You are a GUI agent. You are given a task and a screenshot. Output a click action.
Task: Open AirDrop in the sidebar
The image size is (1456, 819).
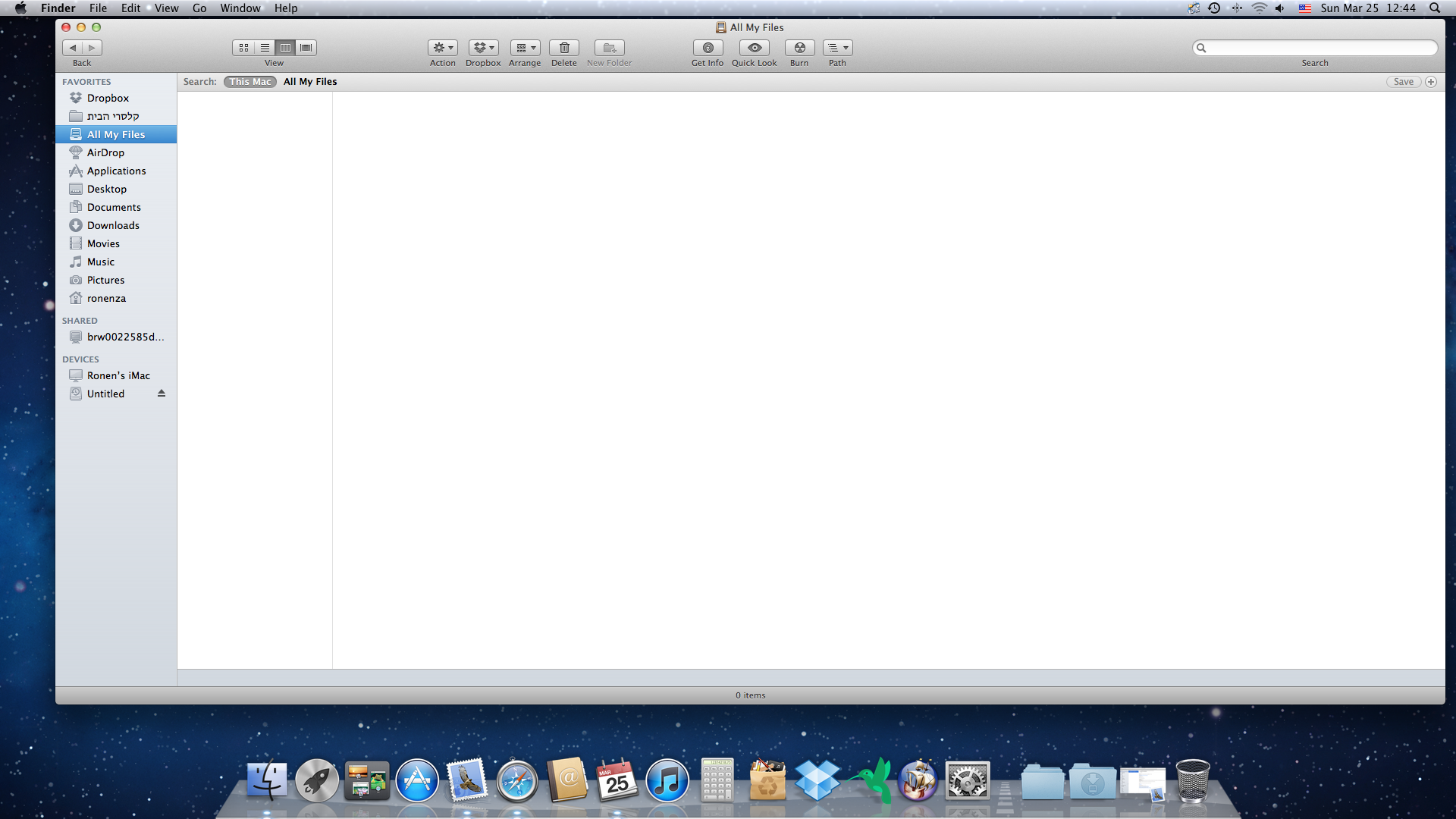pyautogui.click(x=105, y=152)
